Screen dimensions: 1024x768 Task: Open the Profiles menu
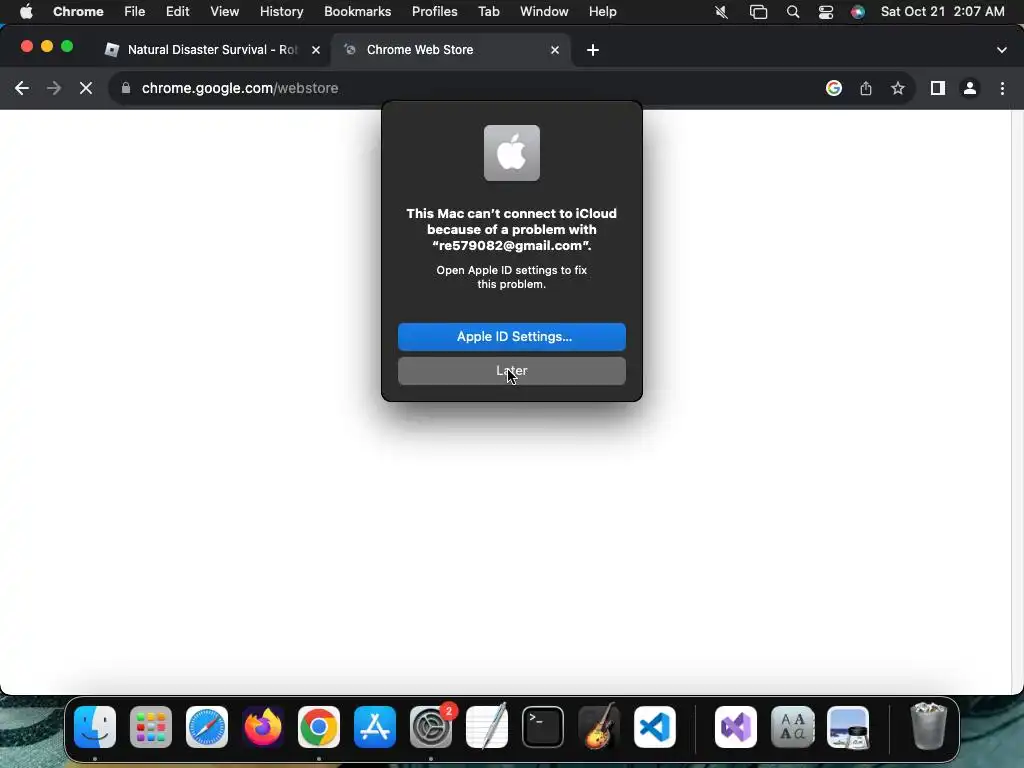pos(434,12)
